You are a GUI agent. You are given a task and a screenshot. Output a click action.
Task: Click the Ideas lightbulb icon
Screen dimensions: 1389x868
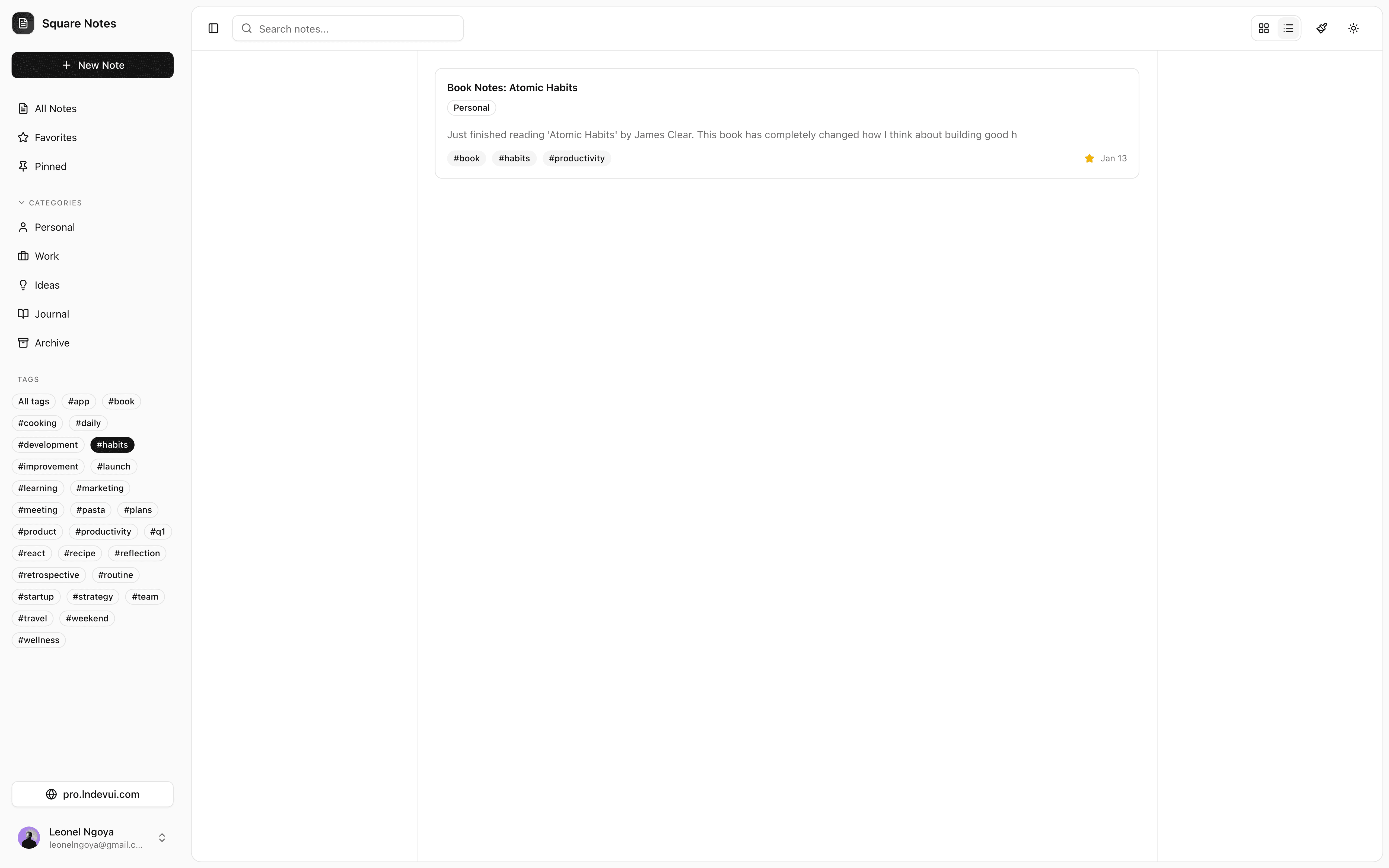(x=23, y=285)
